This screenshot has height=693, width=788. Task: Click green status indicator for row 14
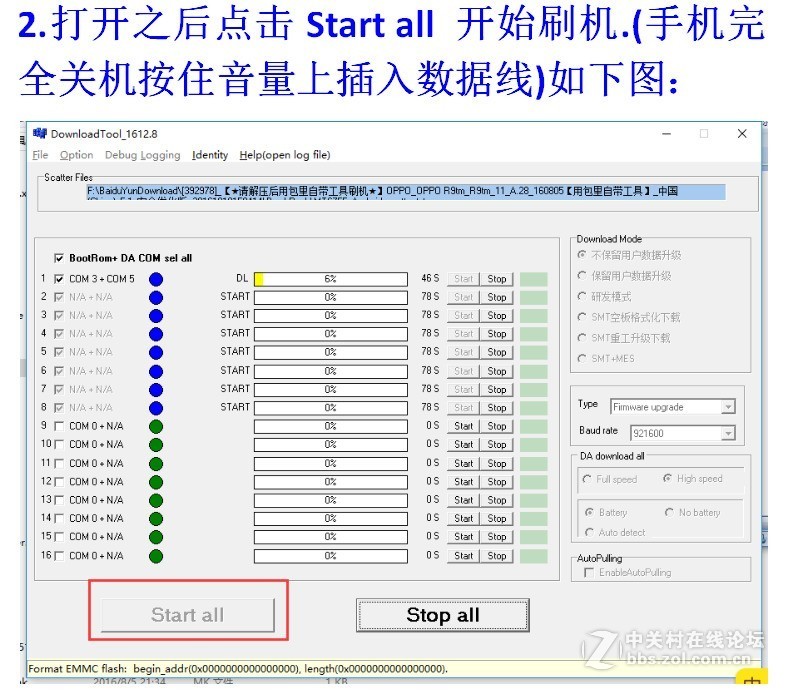pos(156,519)
